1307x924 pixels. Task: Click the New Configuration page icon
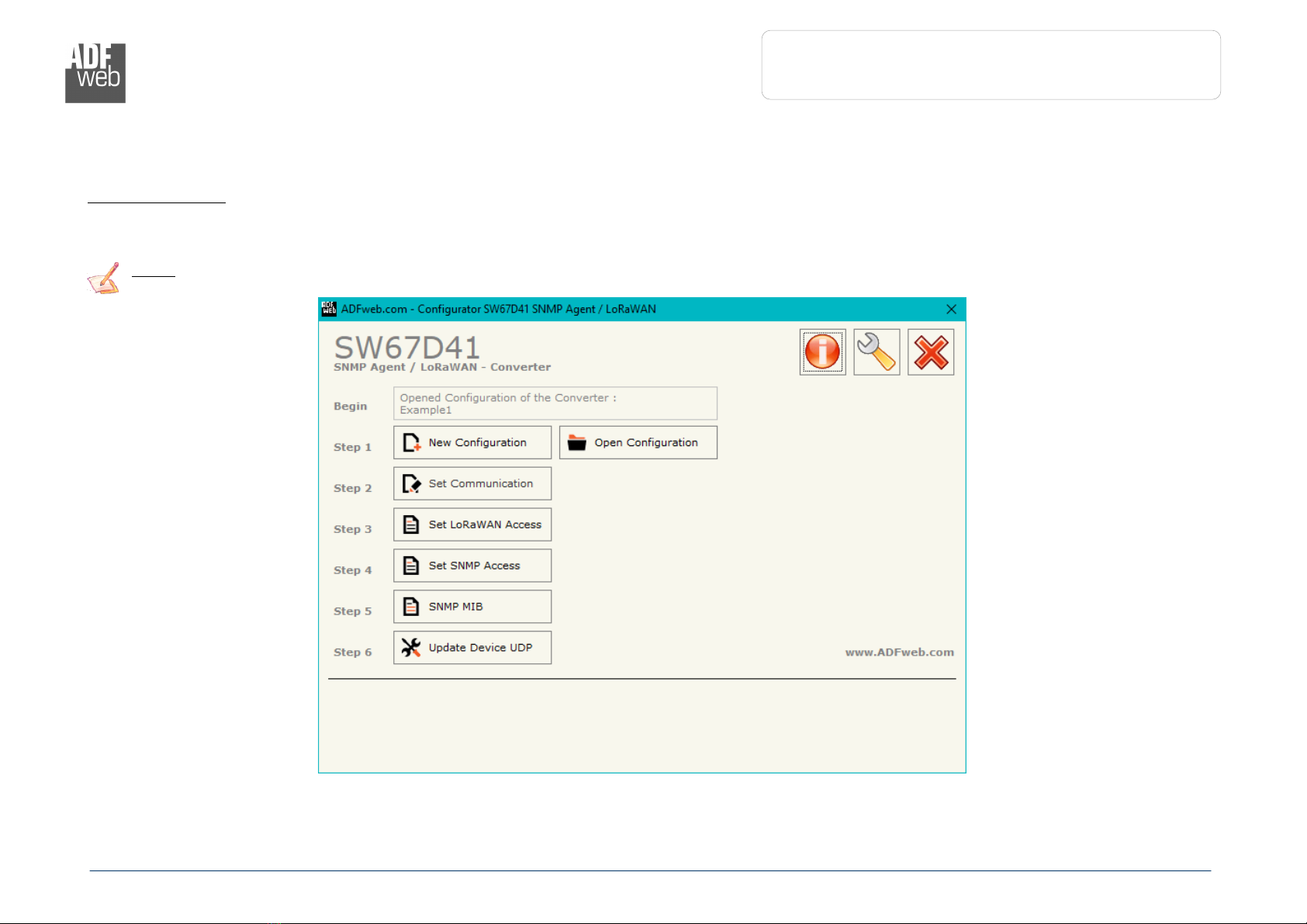(412, 442)
